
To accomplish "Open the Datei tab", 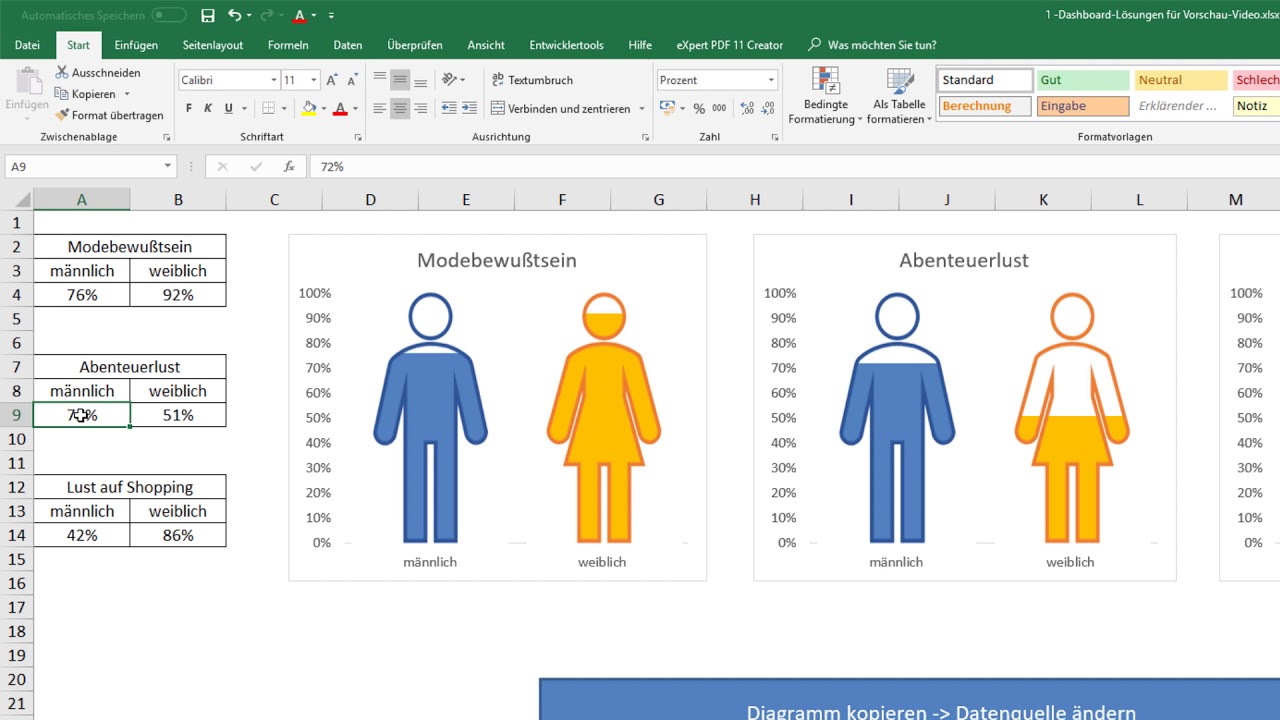I will [x=27, y=45].
